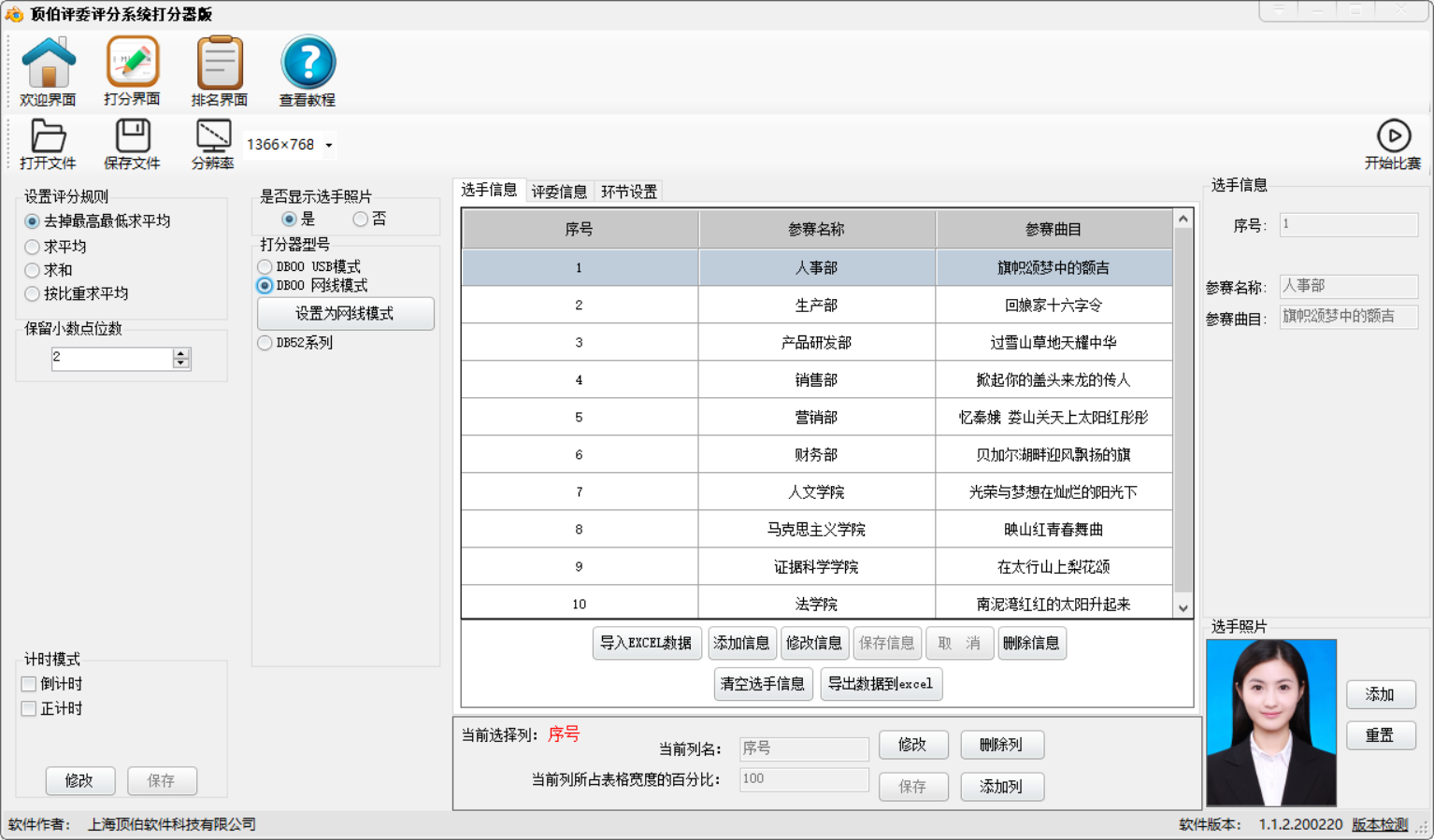Switch to the 评委信息 tab

[x=559, y=191]
